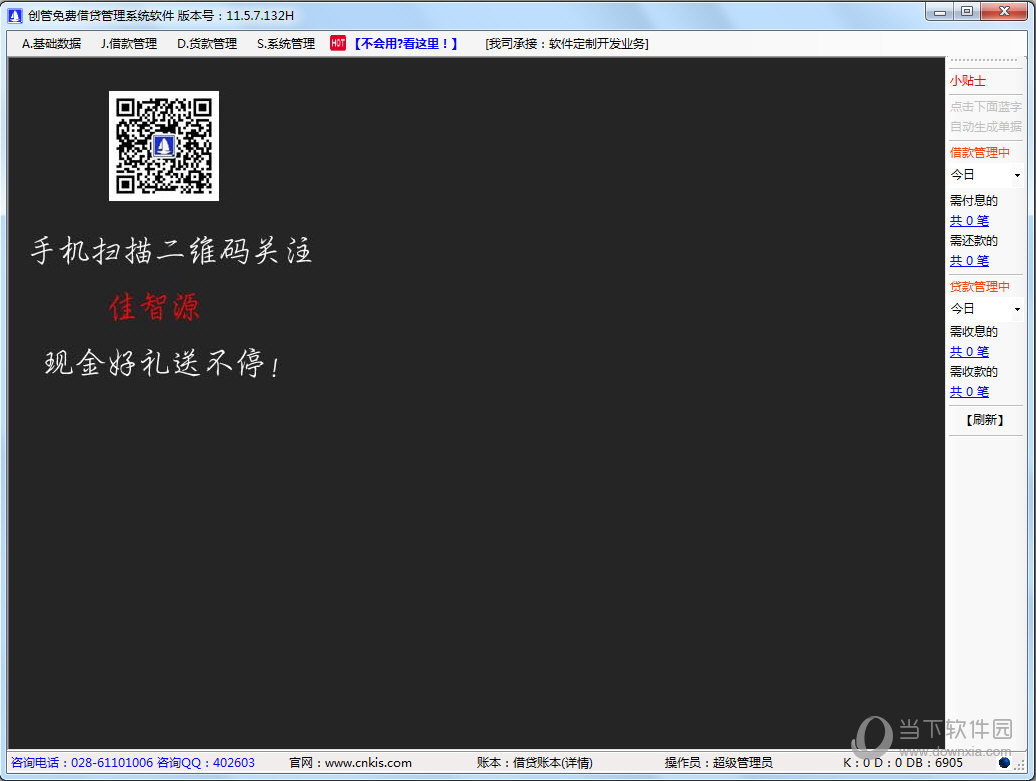Minimize the 创管免费借贷管理系统 window
The width and height of the screenshot is (1036, 781).
tap(940, 12)
